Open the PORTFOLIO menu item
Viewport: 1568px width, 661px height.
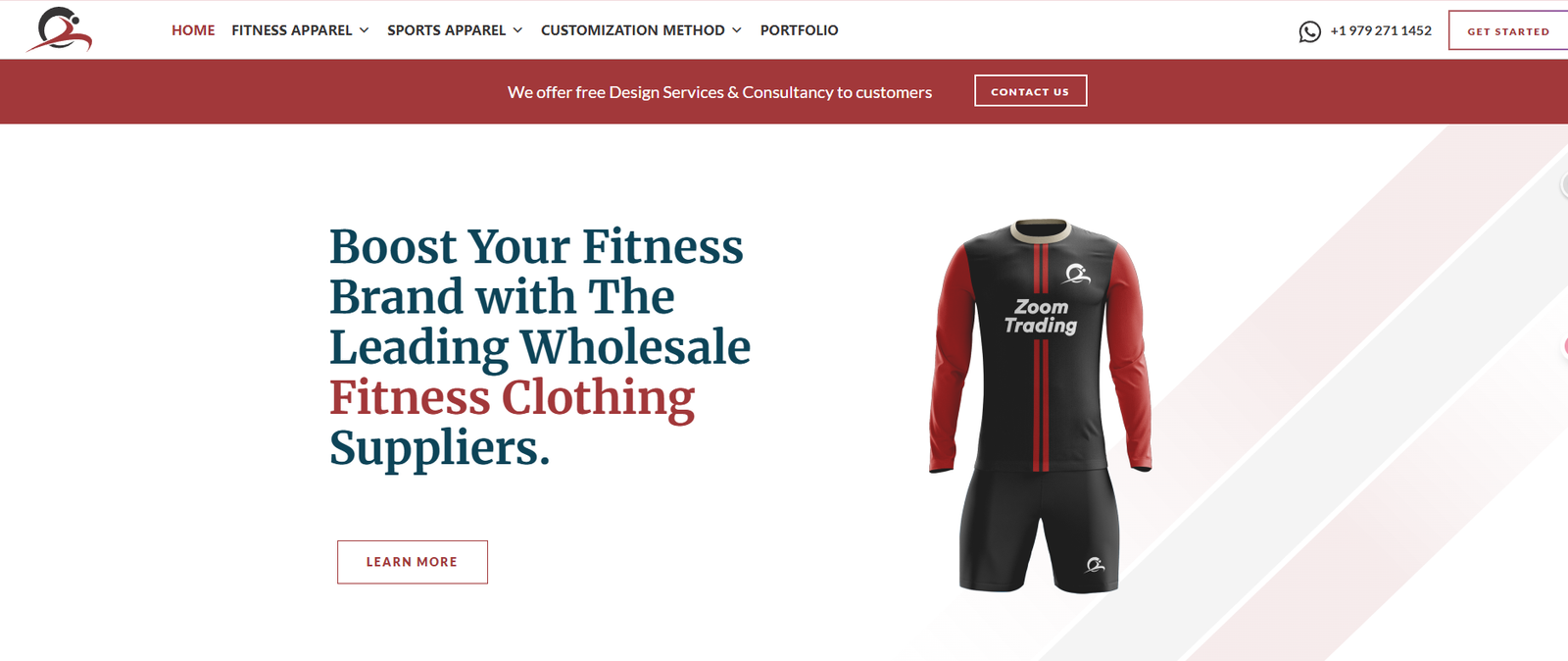(x=799, y=30)
